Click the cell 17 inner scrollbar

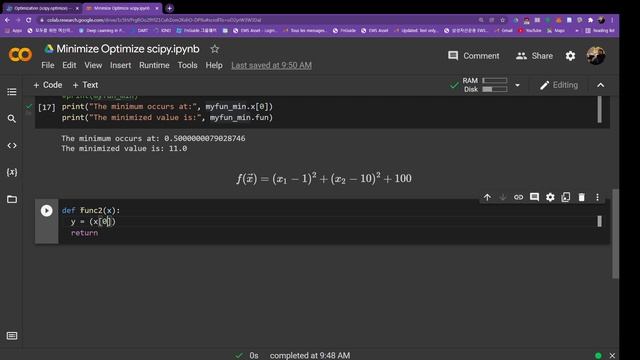(599, 109)
